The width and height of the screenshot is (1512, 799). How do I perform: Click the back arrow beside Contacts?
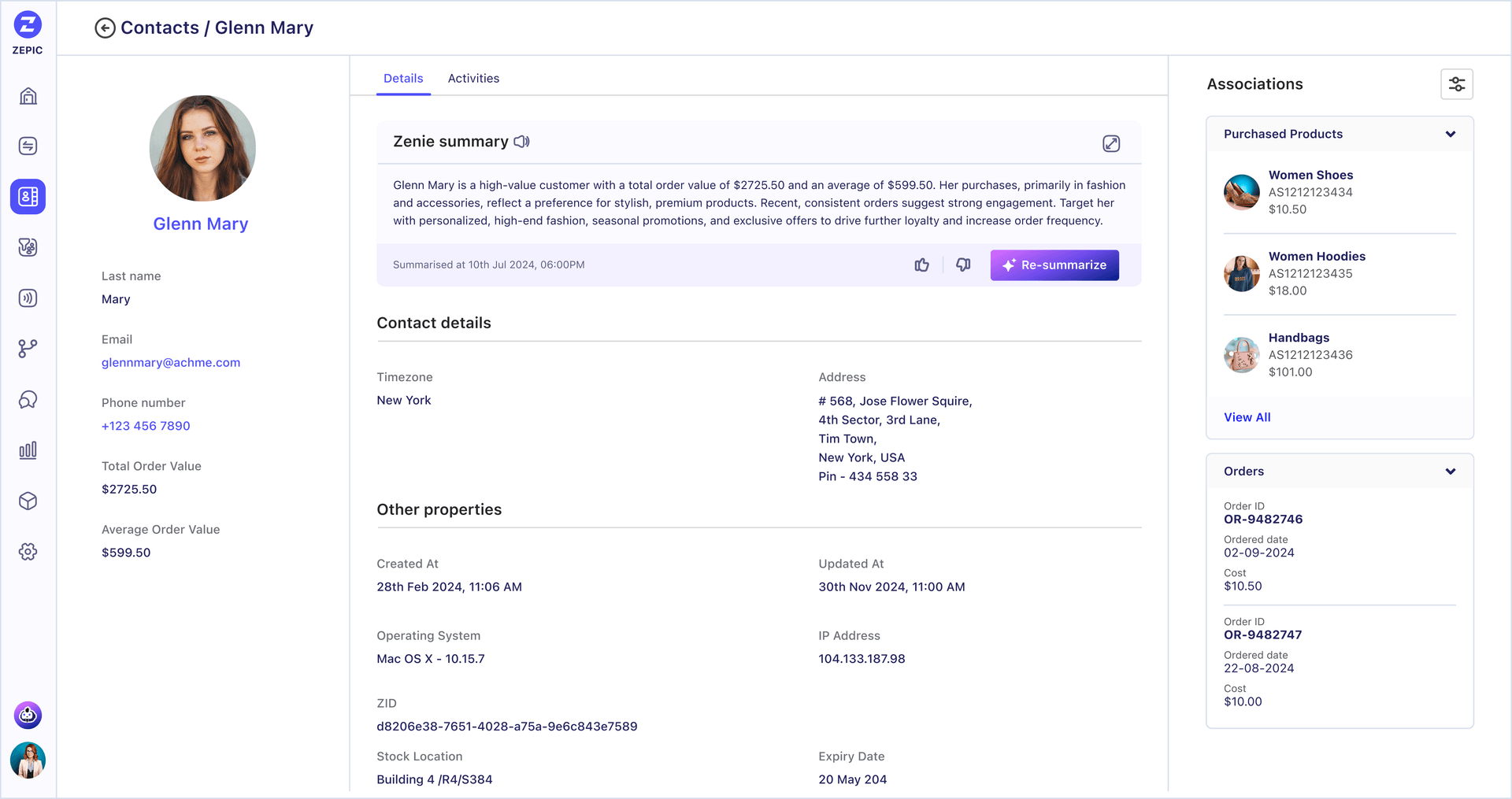tap(105, 28)
